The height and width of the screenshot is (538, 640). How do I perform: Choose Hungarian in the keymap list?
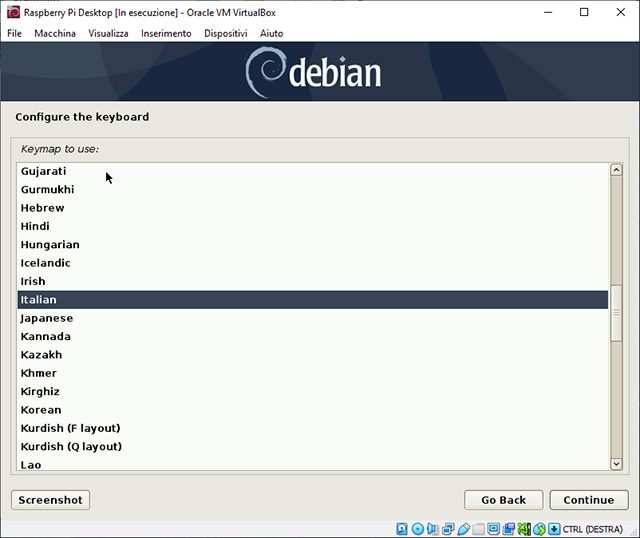pyautogui.click(x=50, y=244)
